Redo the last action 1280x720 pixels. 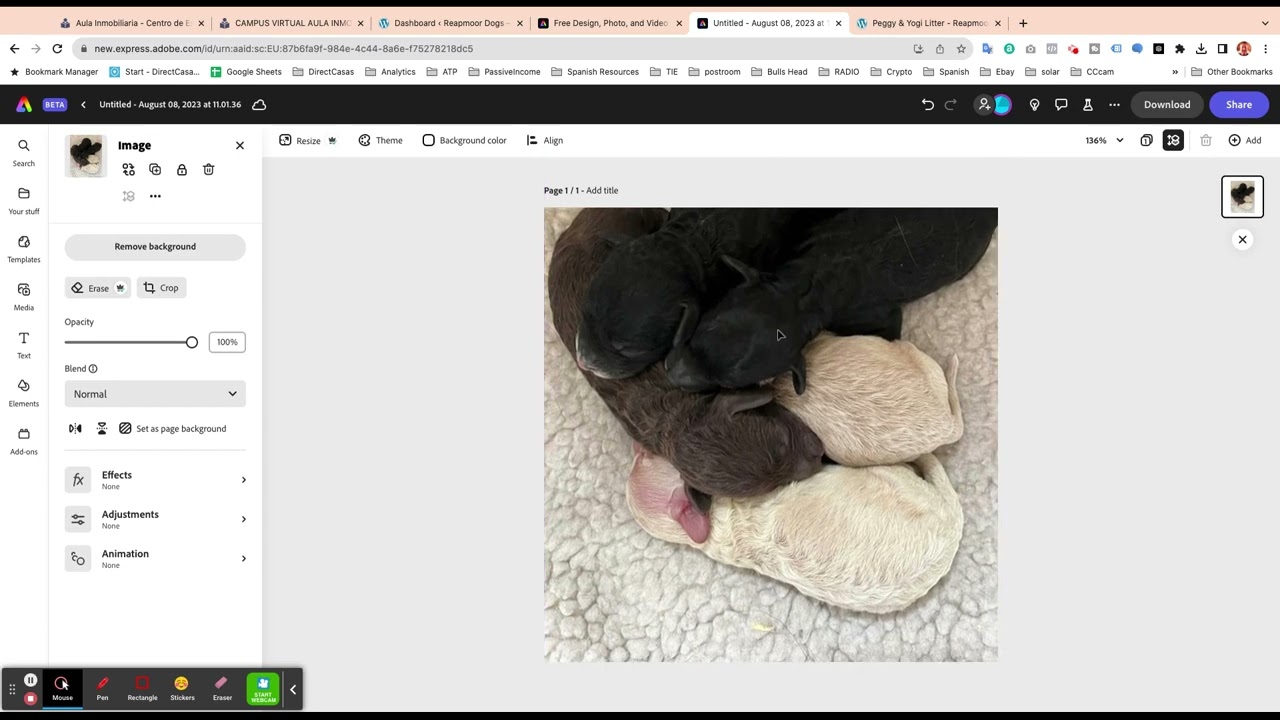(x=951, y=104)
